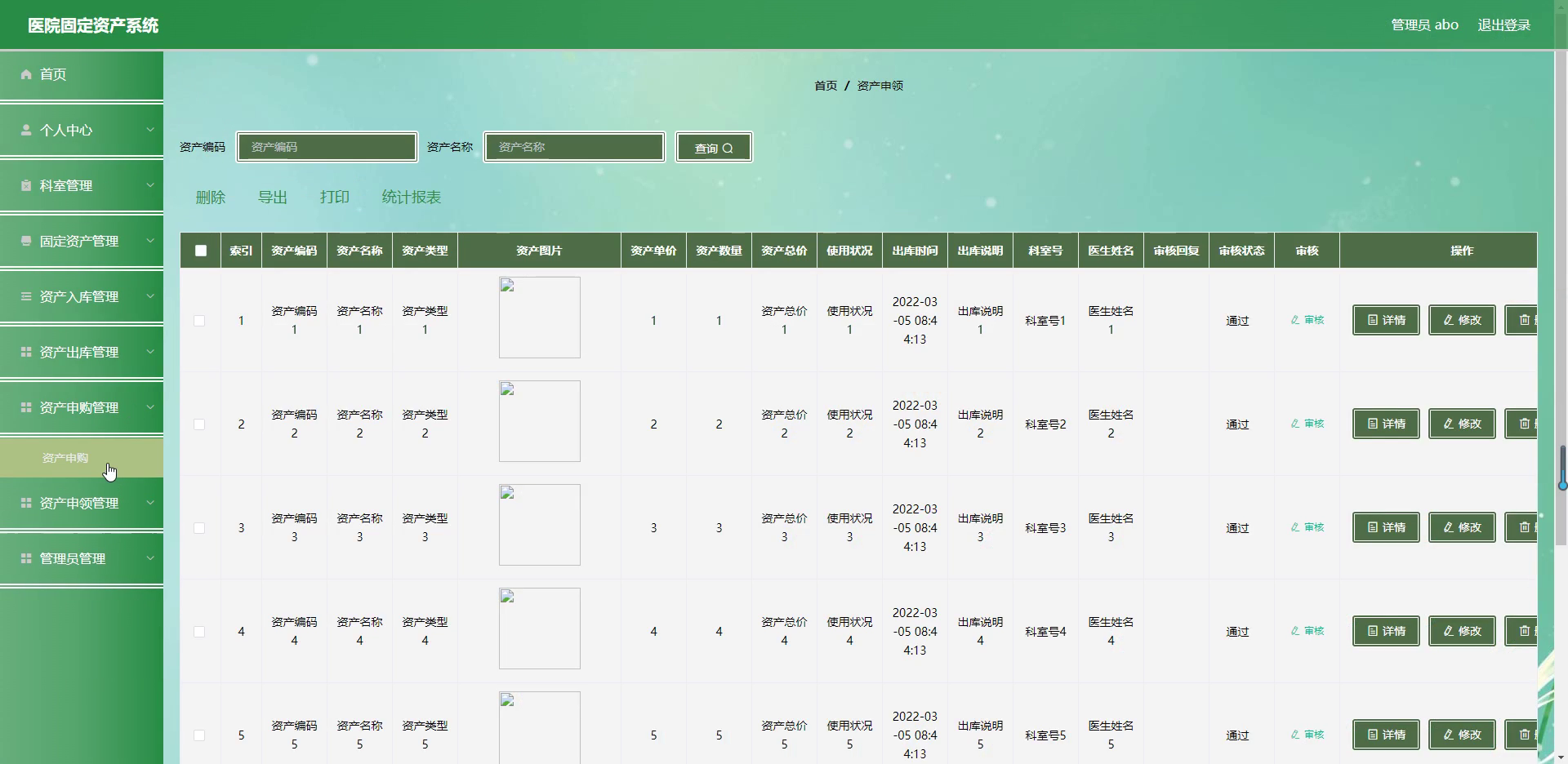
Task: Click the trash delete icon in row 4
Action: point(1525,631)
